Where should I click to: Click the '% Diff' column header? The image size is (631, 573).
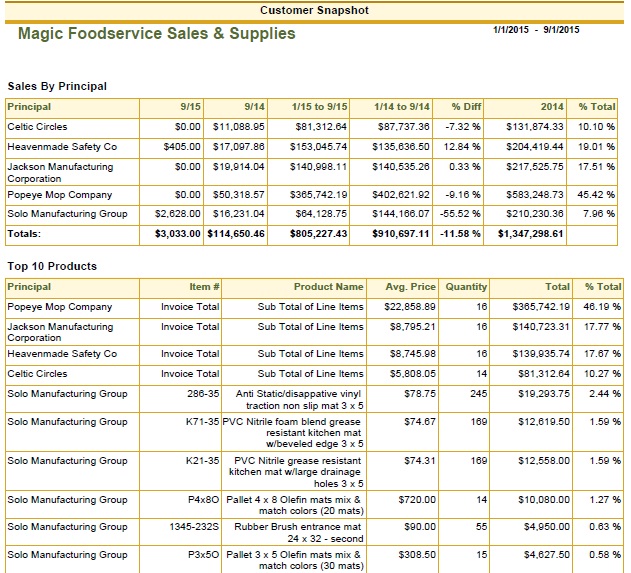[x=466, y=107]
